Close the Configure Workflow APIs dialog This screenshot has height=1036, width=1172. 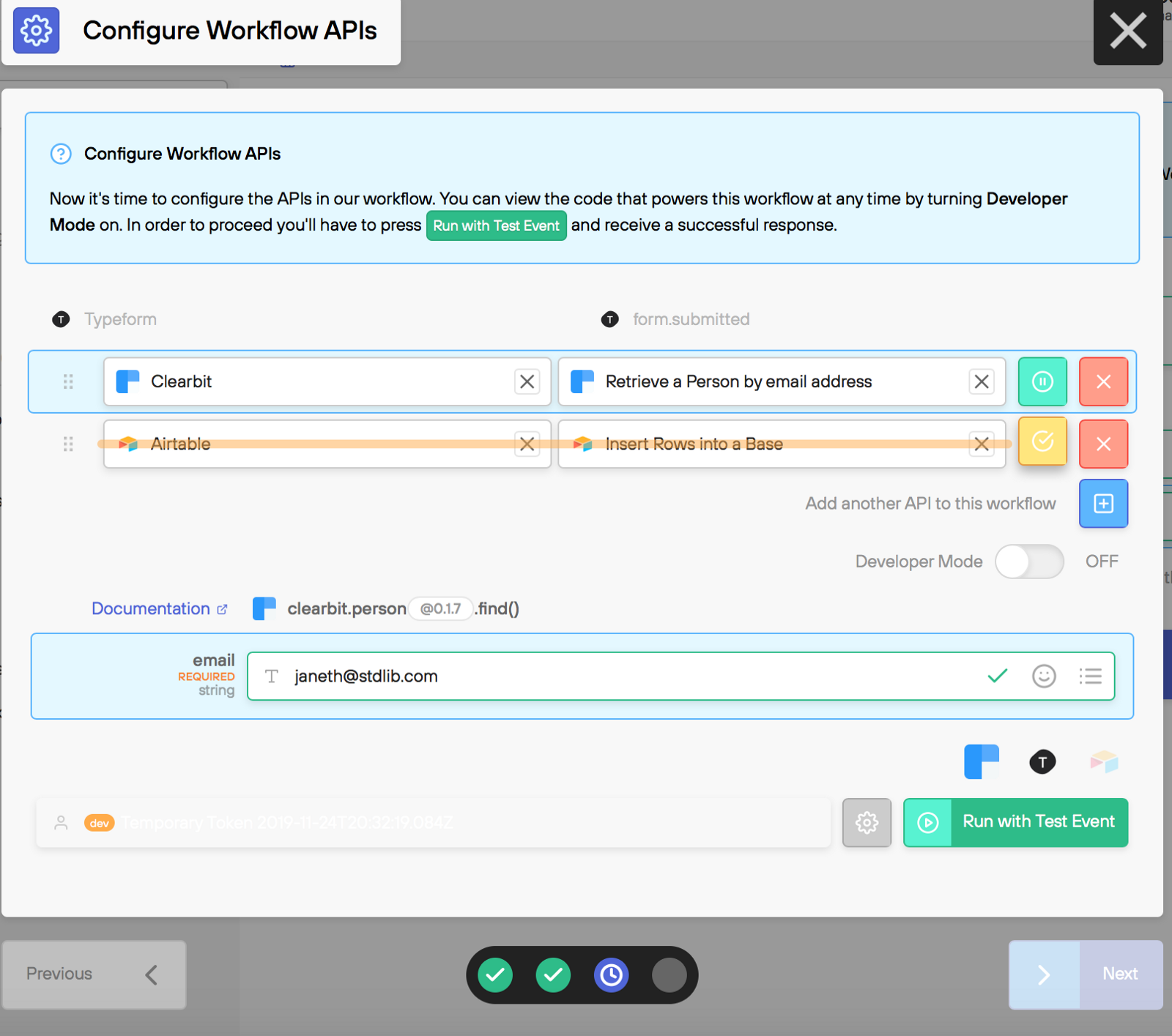[x=1127, y=31]
